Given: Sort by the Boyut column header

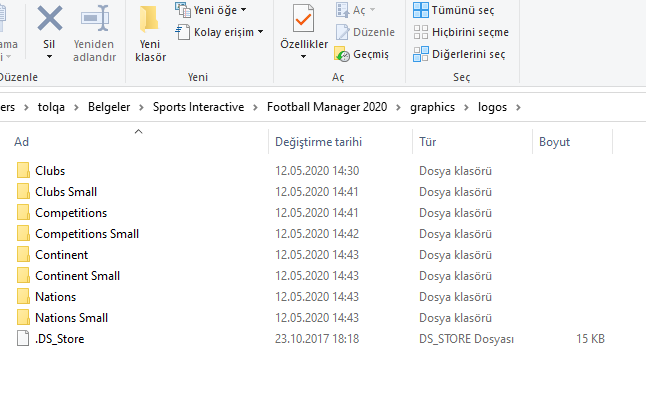Looking at the screenshot, I should pos(554,142).
